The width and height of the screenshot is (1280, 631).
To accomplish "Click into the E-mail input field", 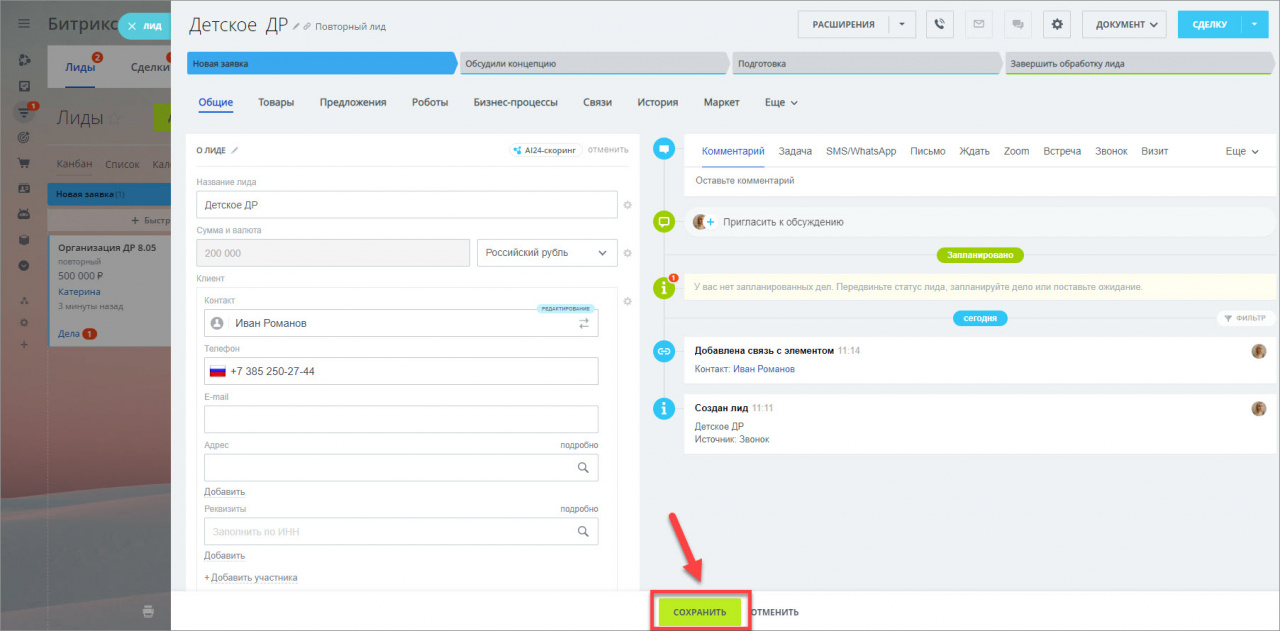I will (x=400, y=419).
